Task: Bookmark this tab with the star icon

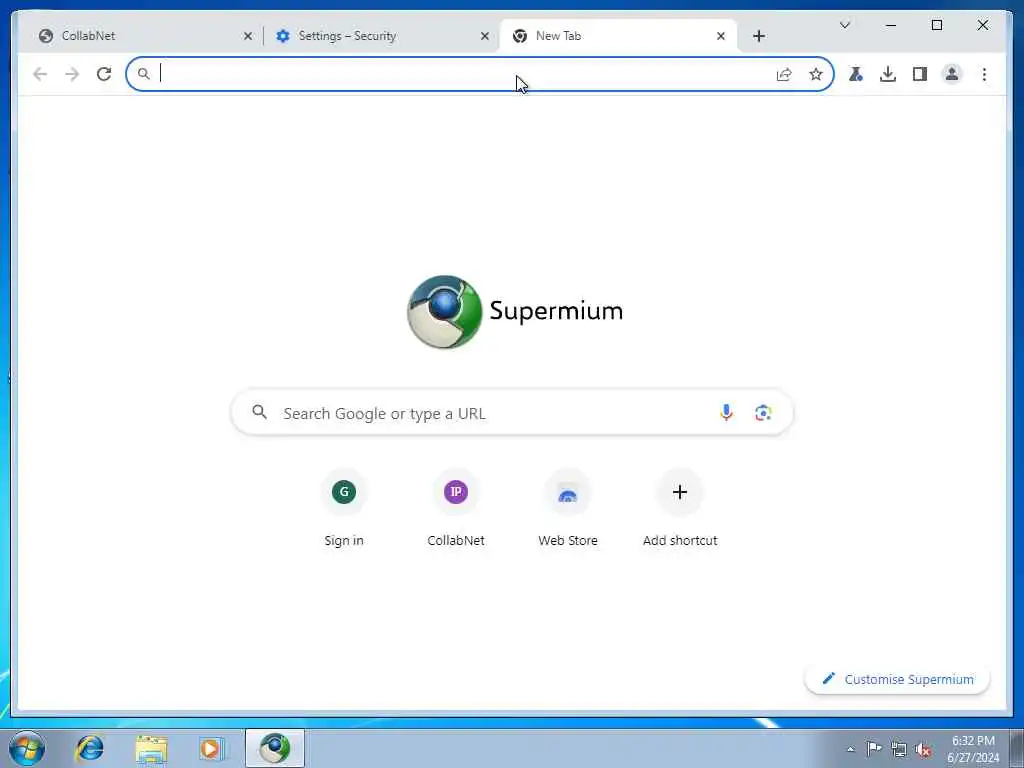Action: pyautogui.click(x=816, y=74)
